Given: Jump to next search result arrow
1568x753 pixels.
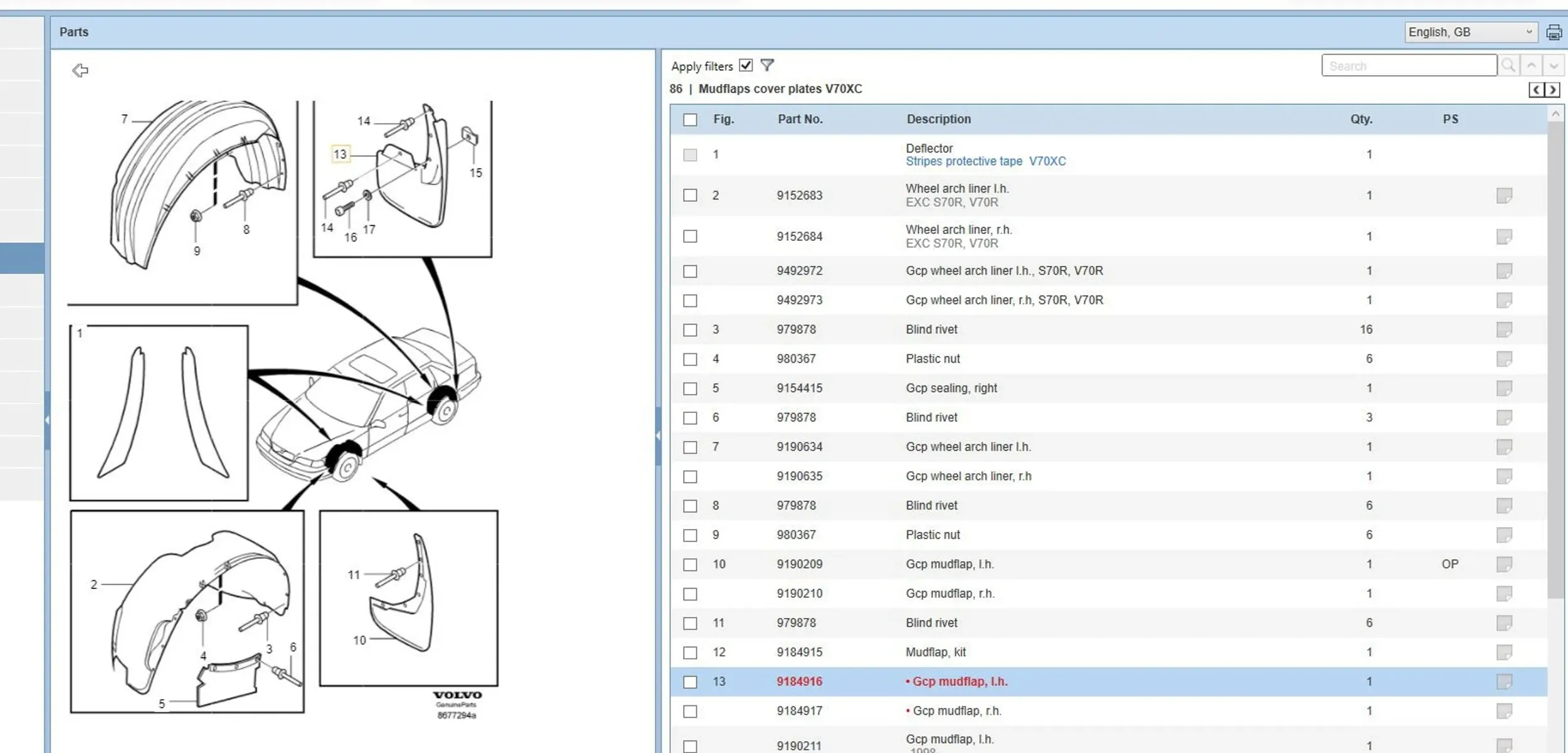Looking at the screenshot, I should [1554, 65].
